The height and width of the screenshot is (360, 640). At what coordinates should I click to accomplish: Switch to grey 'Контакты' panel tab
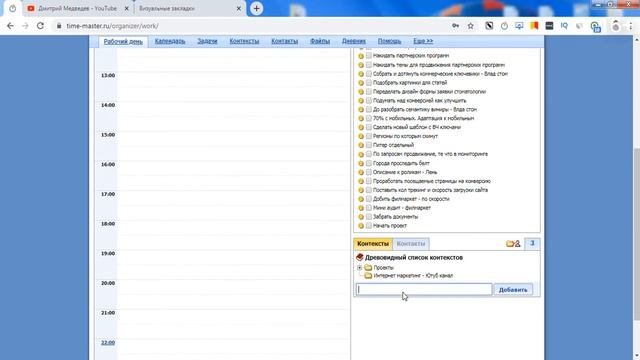(x=411, y=244)
